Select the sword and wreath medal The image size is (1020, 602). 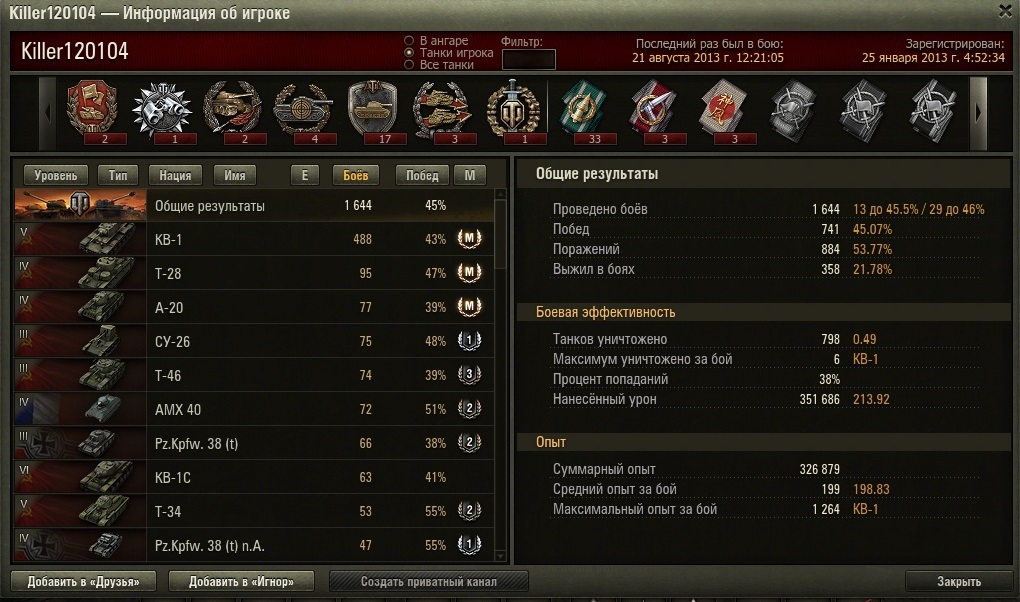[x=513, y=111]
